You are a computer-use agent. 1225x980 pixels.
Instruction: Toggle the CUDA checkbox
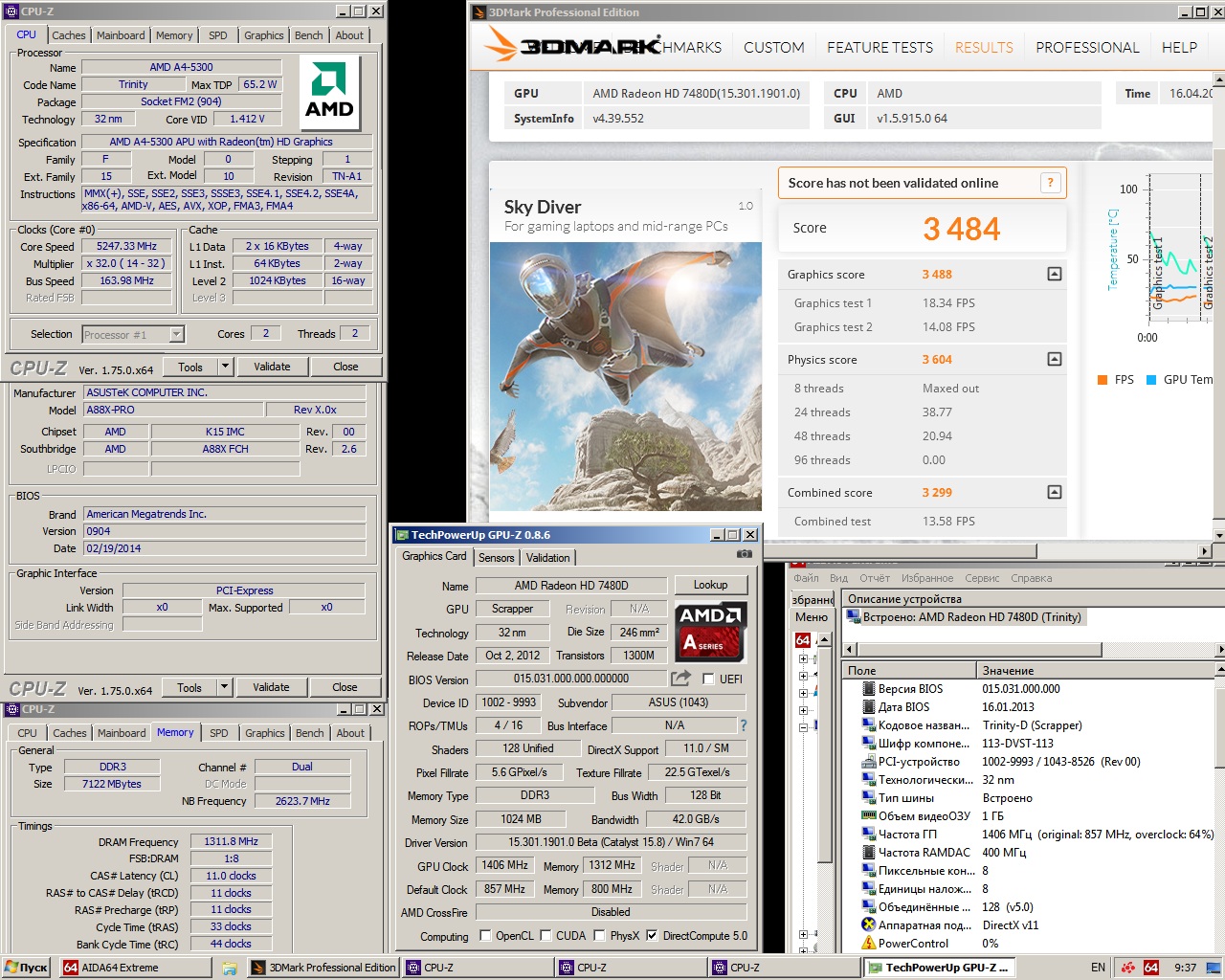pos(546,936)
